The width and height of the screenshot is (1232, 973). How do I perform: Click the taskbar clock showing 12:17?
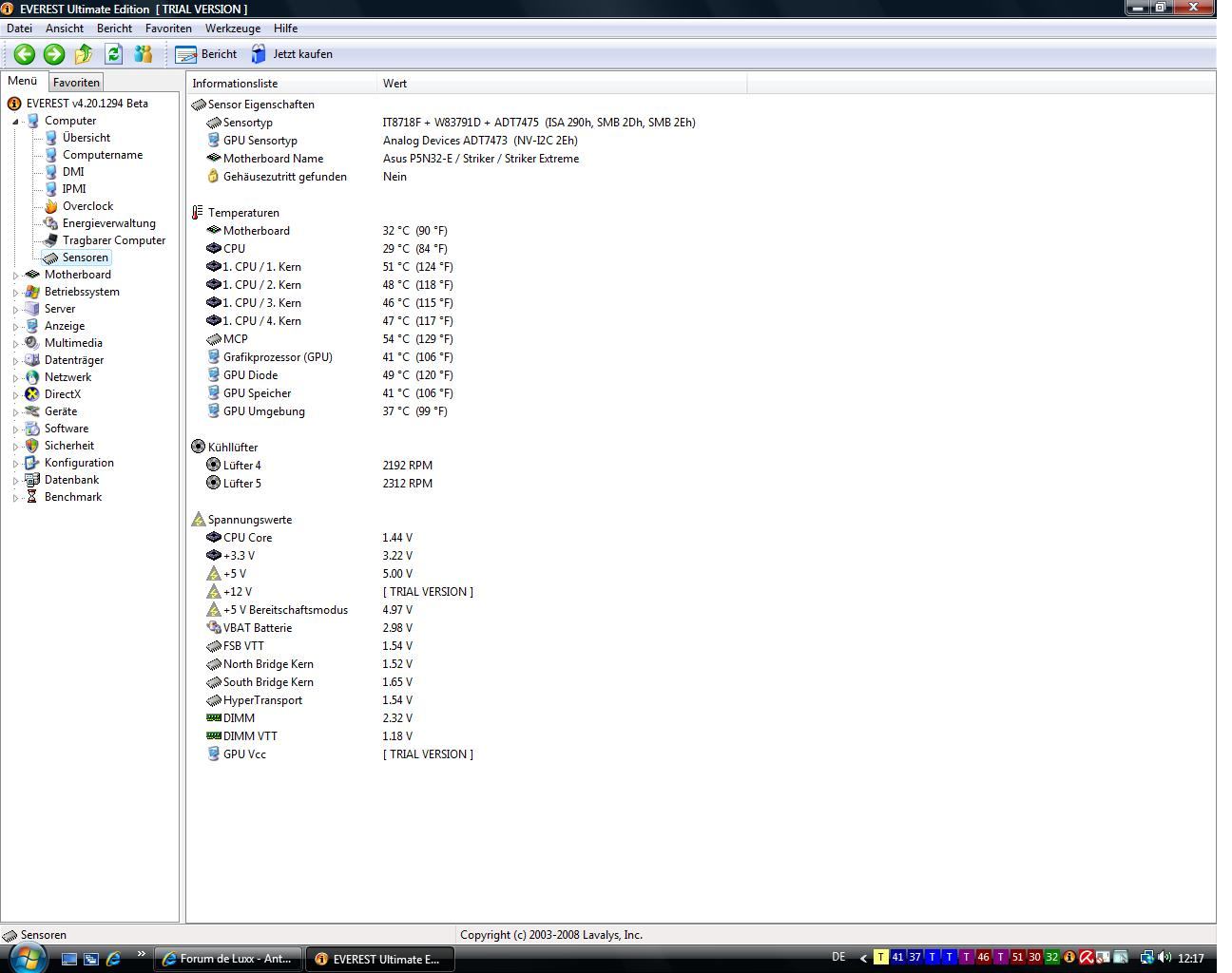click(1191, 958)
